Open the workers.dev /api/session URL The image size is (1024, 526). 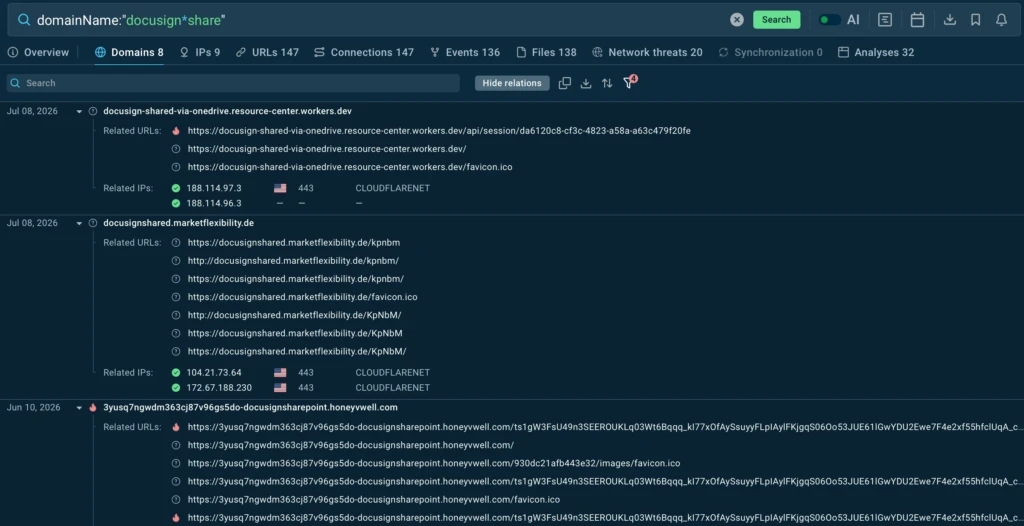coord(439,131)
